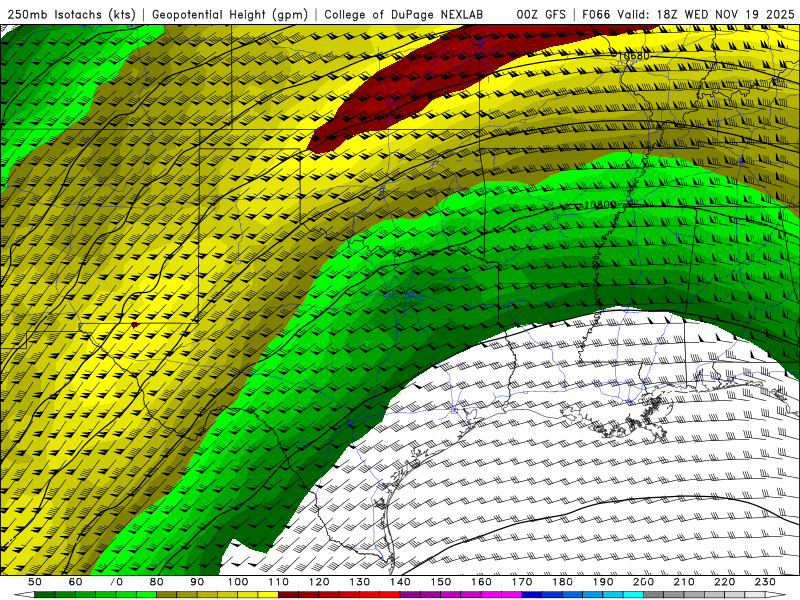
Task: Click the "F066 Valid: 18Z WED NOV 19 2025" text
Action: pos(689,15)
